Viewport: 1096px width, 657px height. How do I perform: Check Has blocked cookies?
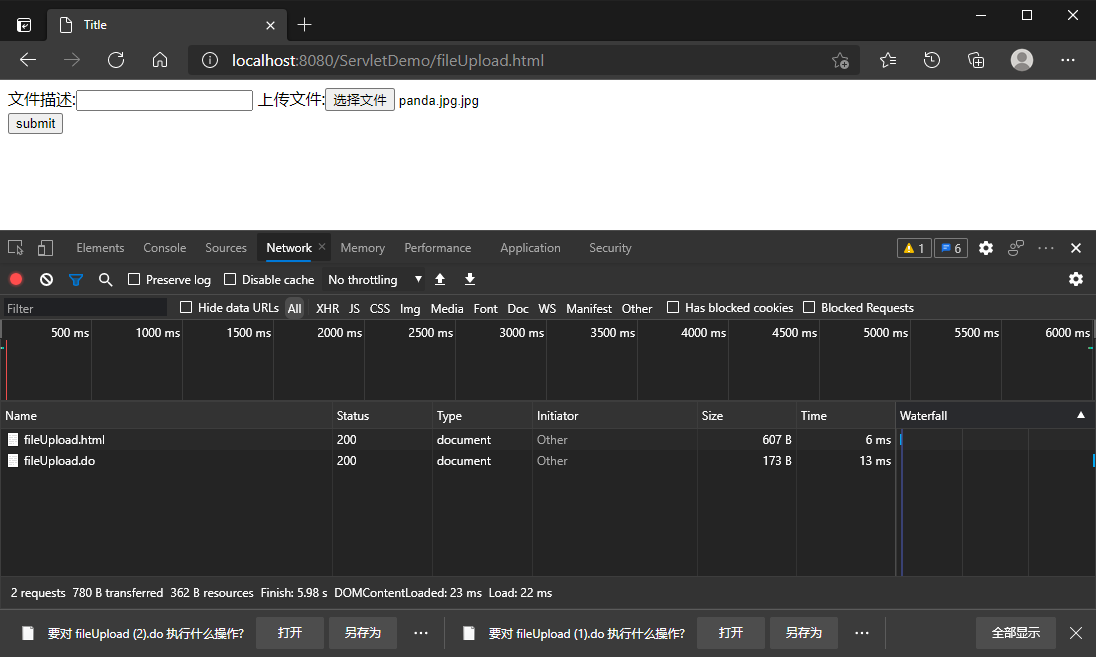tap(673, 307)
